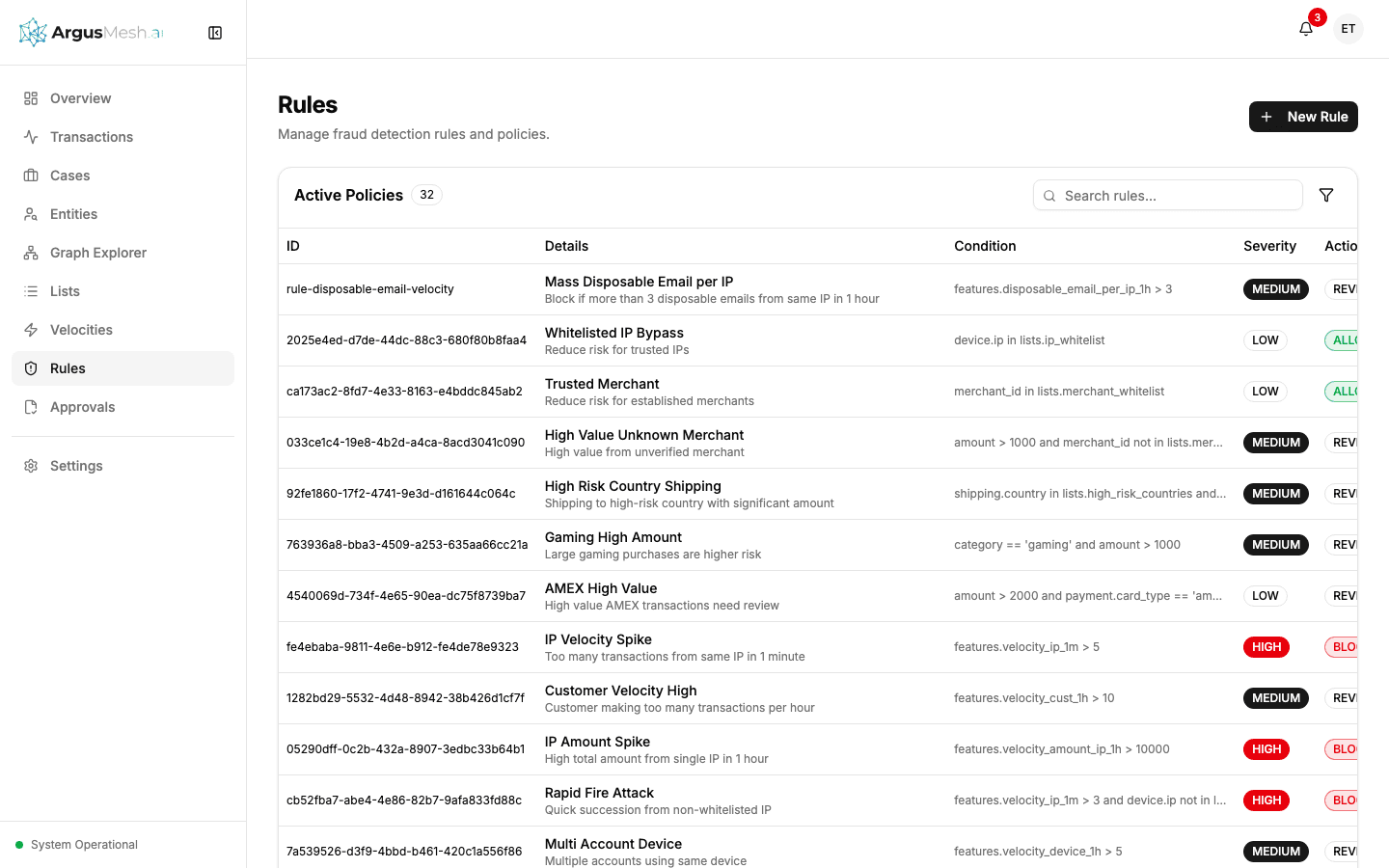This screenshot has height=868, width=1389.
Task: Click the HIGH severity badge on IP Velocity Spike
Action: 1266,646
